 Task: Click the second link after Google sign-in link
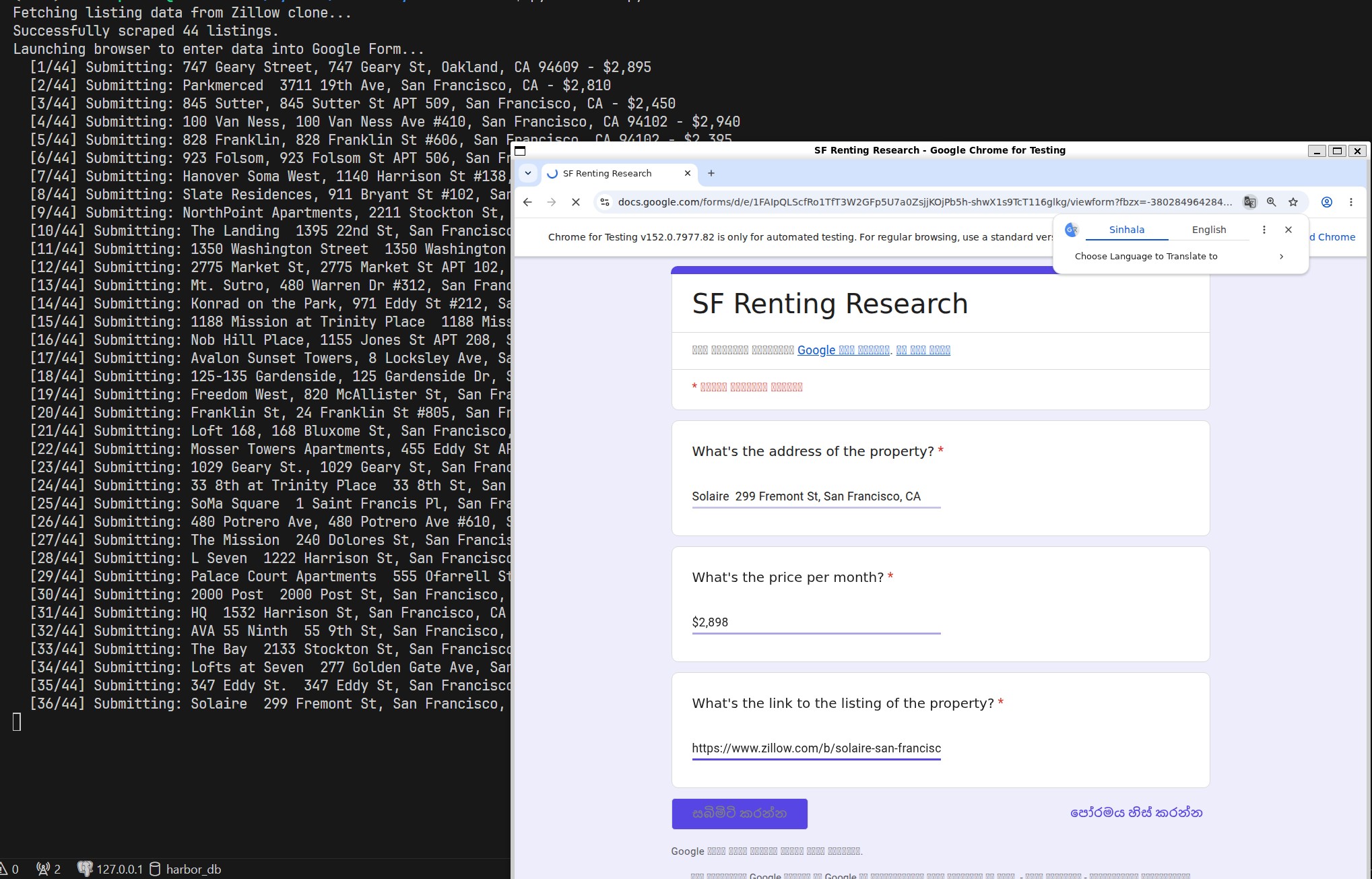pos(923,350)
